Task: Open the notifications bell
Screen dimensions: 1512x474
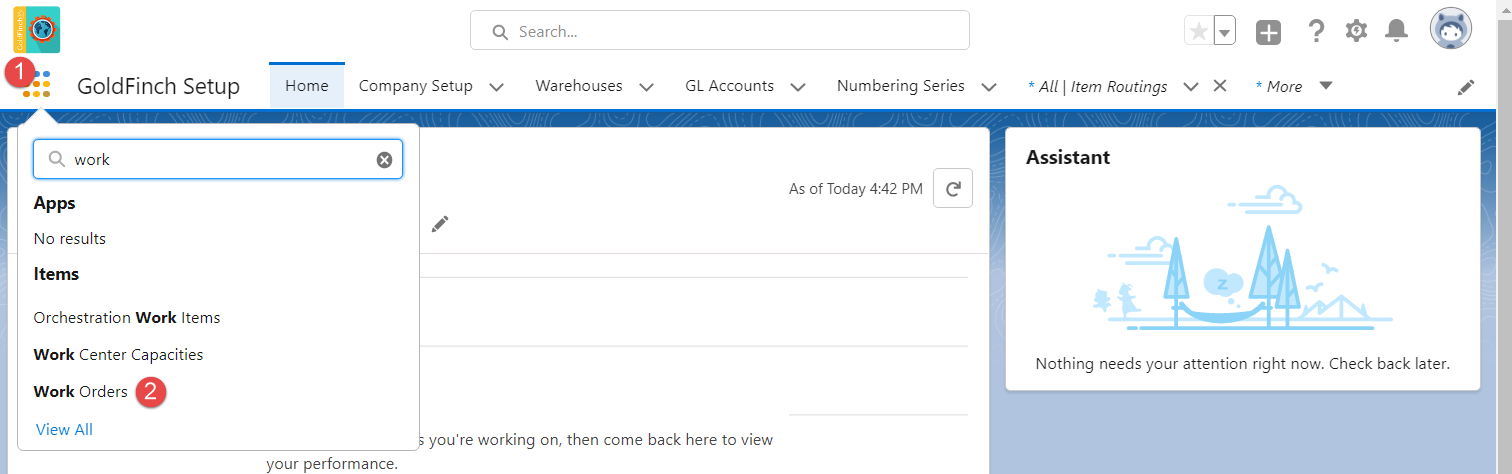Action: pyautogui.click(x=1396, y=31)
